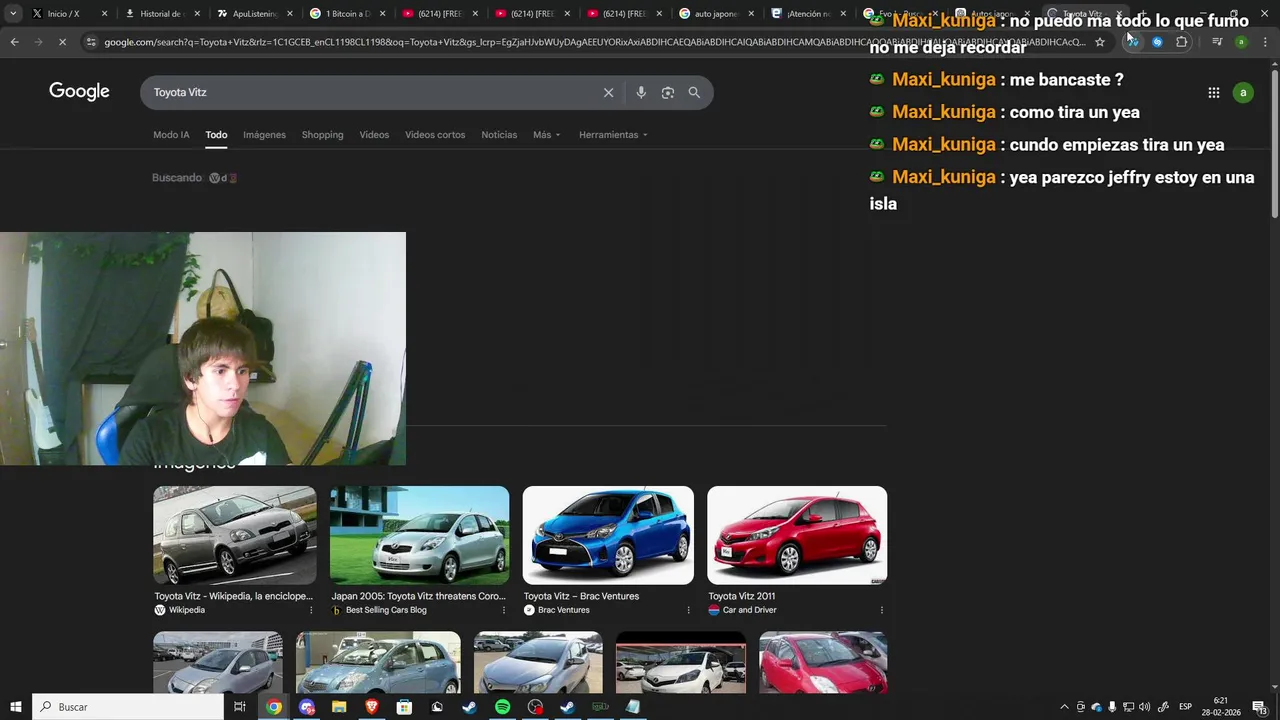Viewport: 1280px width, 720px height.
Task: Stop loading the page
Action: point(61,42)
